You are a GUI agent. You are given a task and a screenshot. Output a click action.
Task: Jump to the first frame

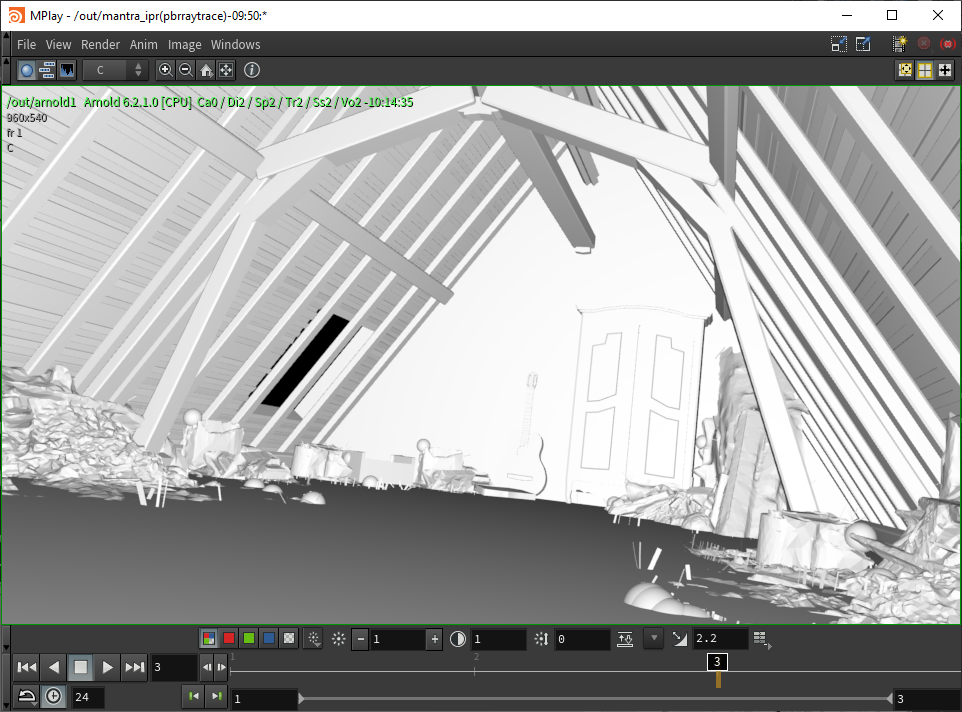(27, 667)
